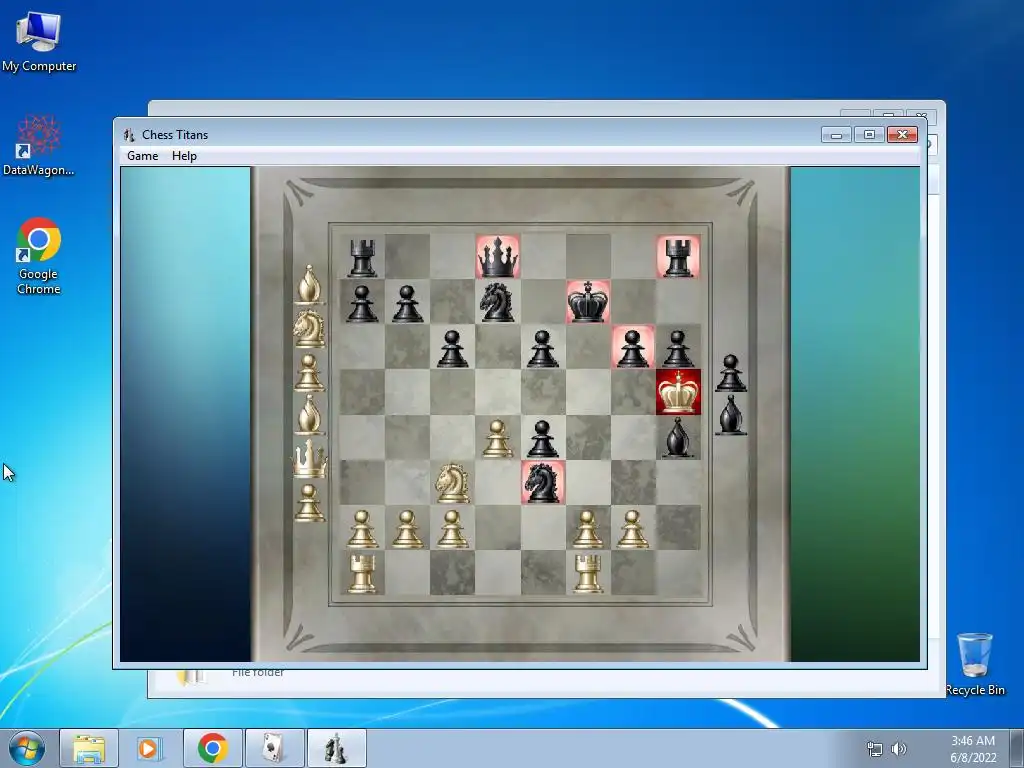Select the black rook on a8
The width and height of the screenshot is (1024, 768).
click(x=362, y=257)
